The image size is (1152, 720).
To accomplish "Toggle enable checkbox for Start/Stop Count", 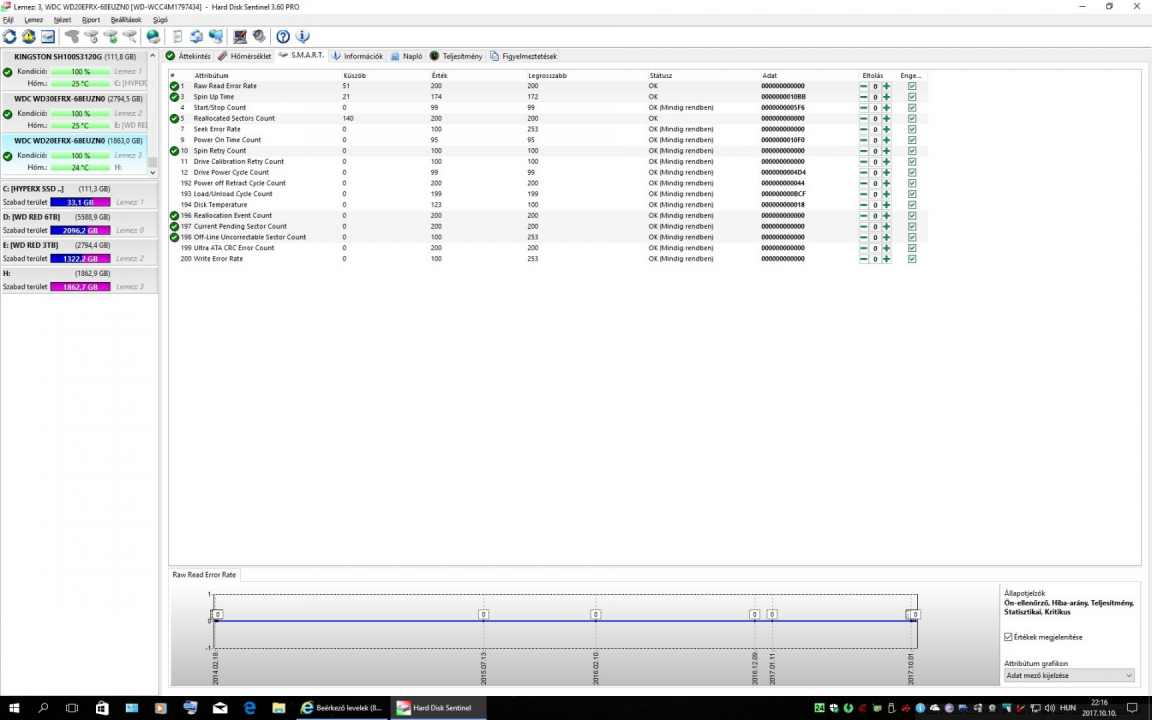I will 912,108.
